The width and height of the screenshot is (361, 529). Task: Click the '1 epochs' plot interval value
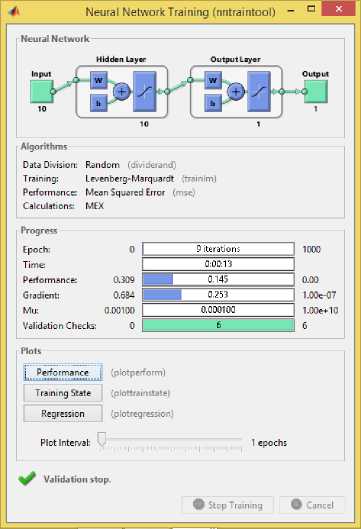(x=269, y=443)
